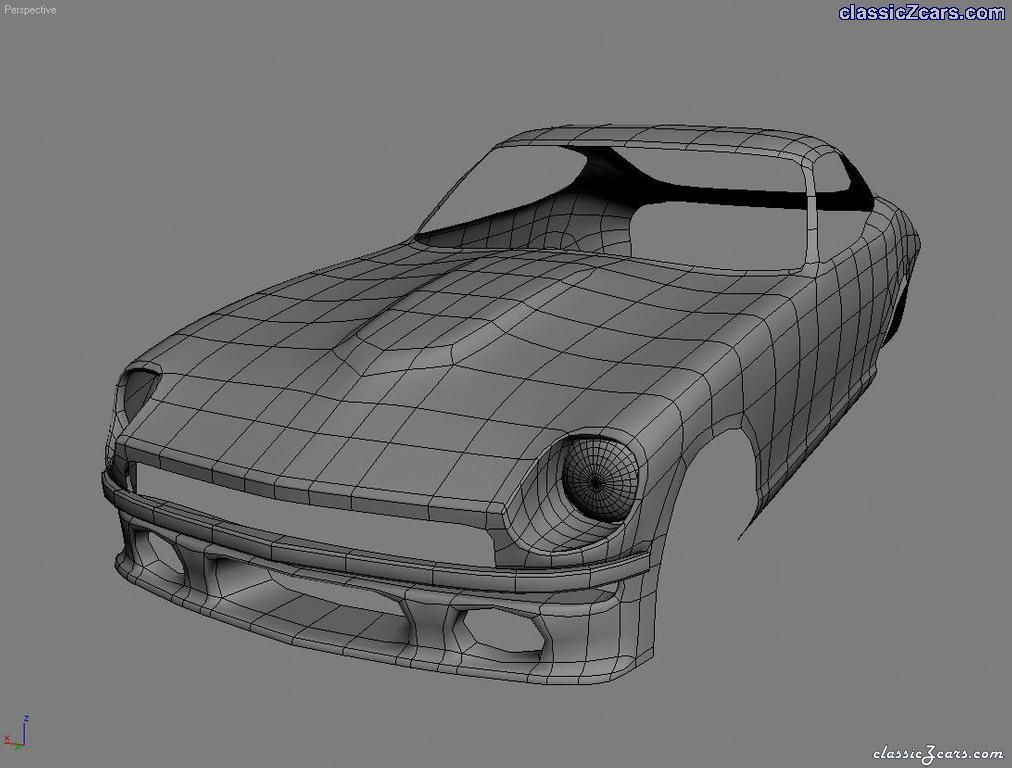This screenshot has width=1012, height=768.
Task: Select the XYZ axis gizmo in the corner
Action: point(16,733)
